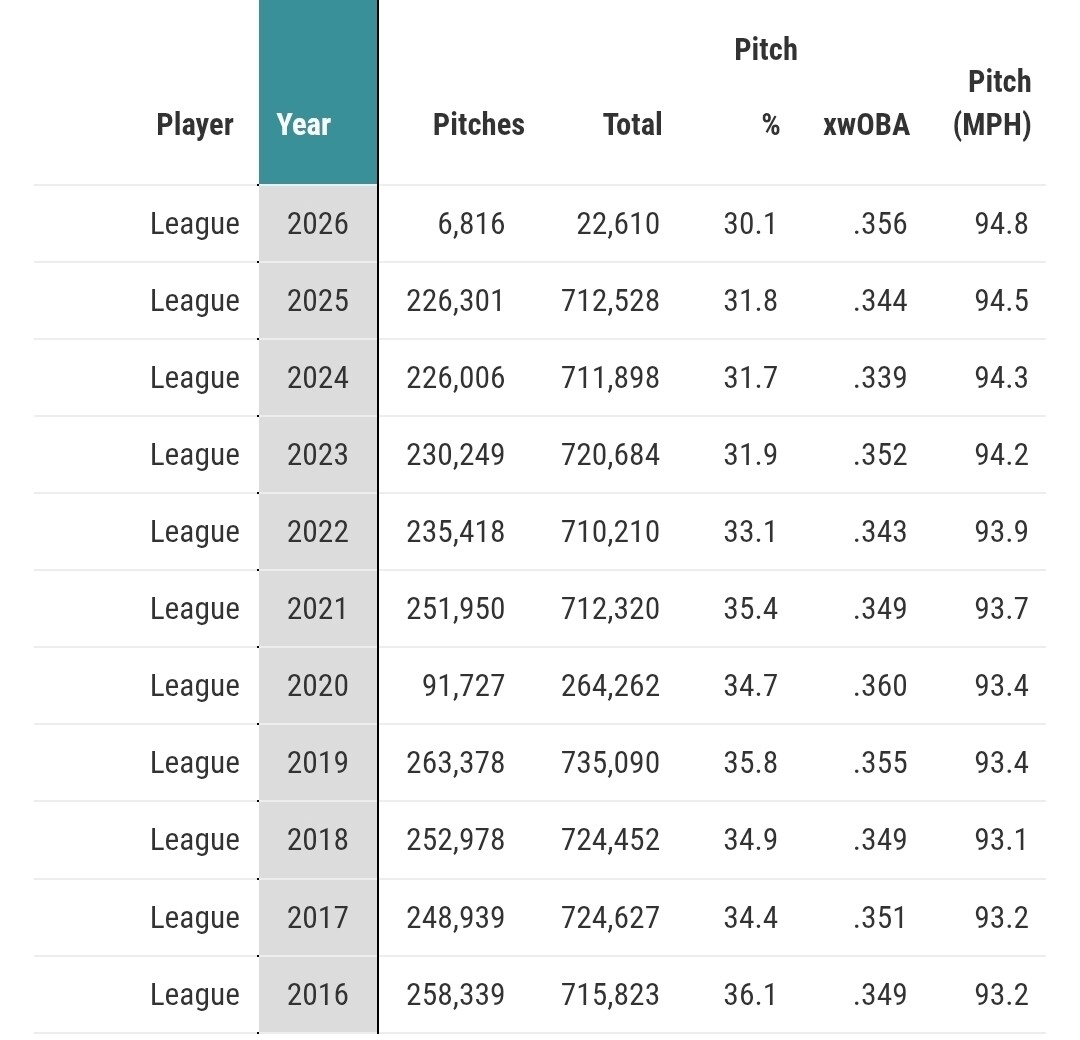Click the 2026 velocity value 94.8
Screen dimensions: 1080x1040
pyautogui.click(x=1001, y=223)
